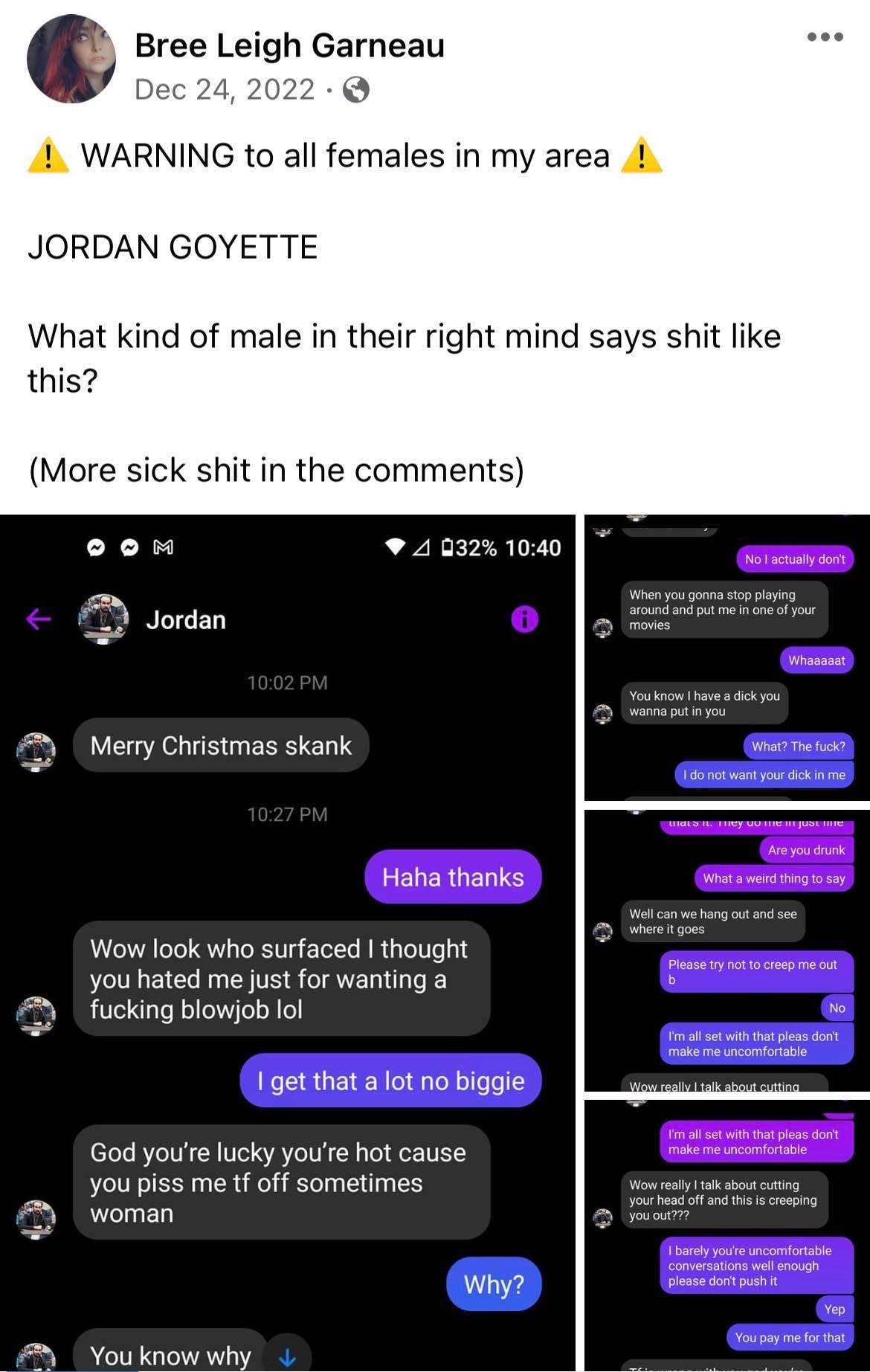Open the large main chat screenshot
Image resolution: width=870 pixels, height=1372 pixels.
287,943
